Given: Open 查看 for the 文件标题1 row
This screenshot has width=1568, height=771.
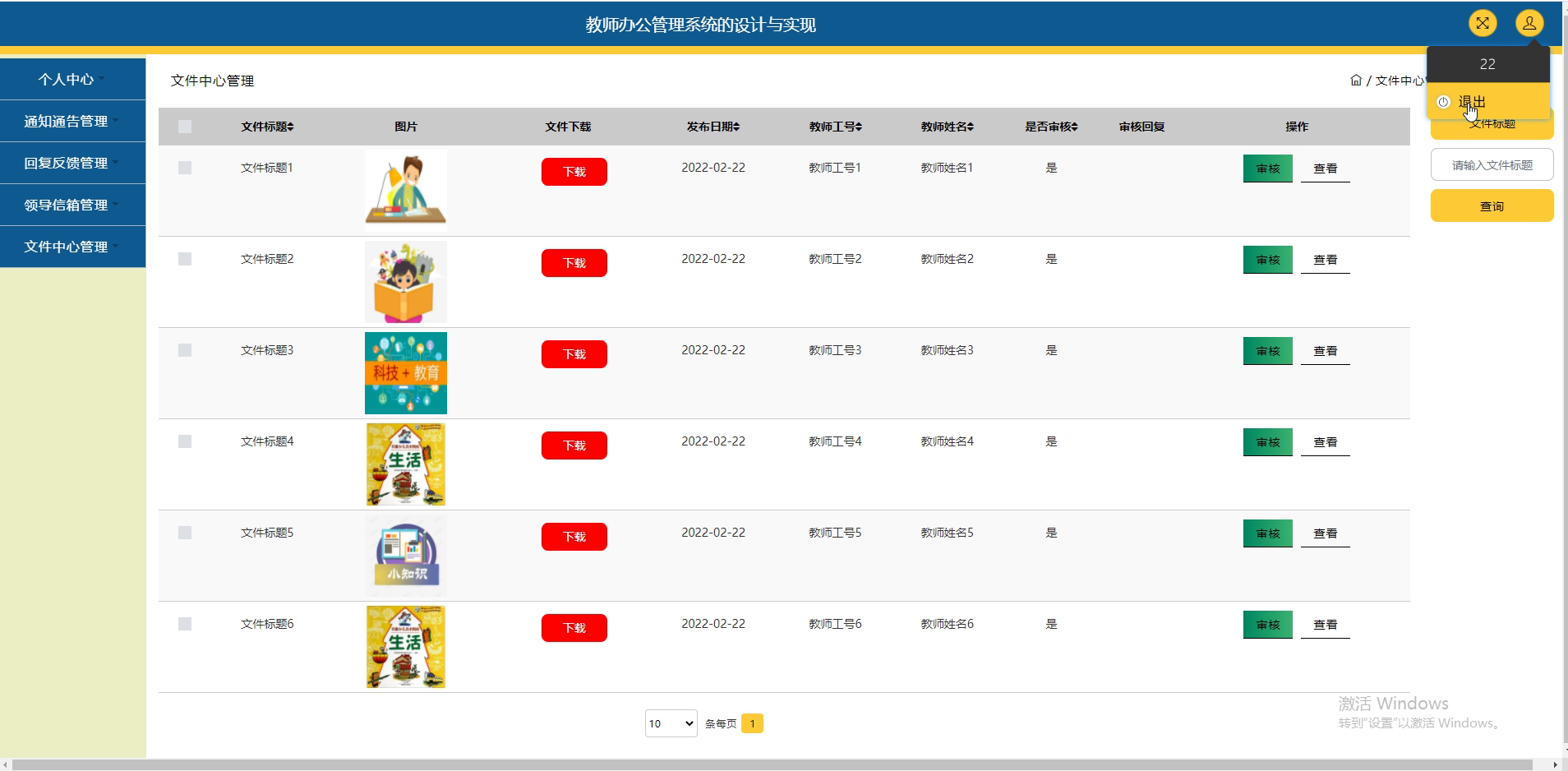Looking at the screenshot, I should point(1326,169).
